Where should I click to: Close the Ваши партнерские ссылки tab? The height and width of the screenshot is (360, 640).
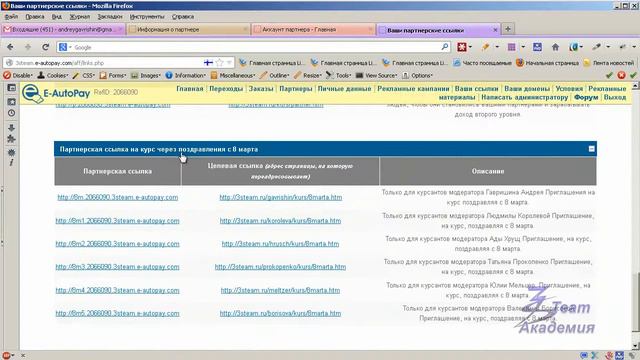[495, 30]
